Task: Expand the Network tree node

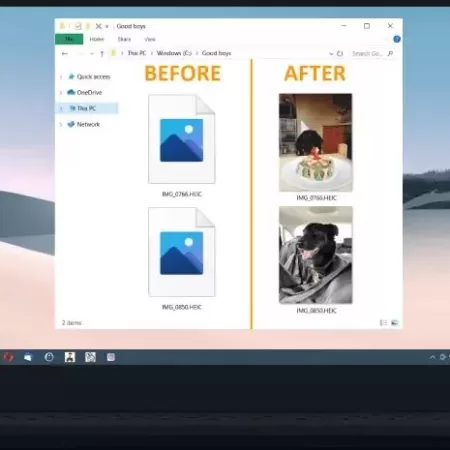Action: click(x=61, y=125)
